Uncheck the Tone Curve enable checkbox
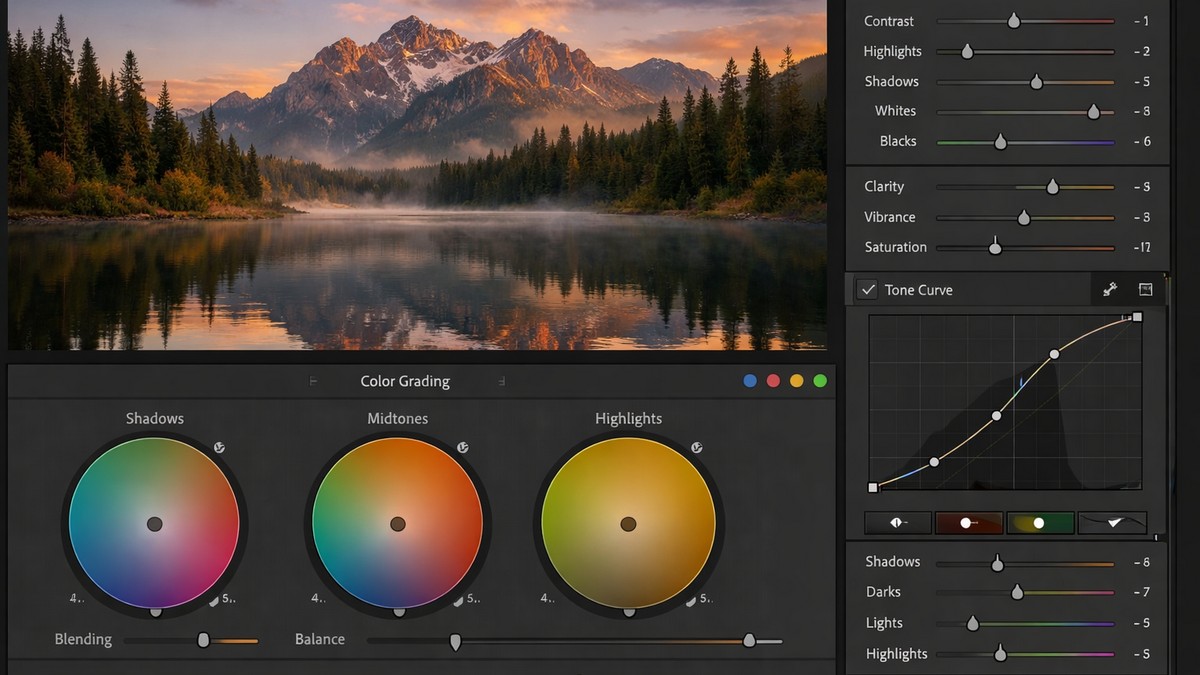1200x675 pixels. tap(867, 289)
